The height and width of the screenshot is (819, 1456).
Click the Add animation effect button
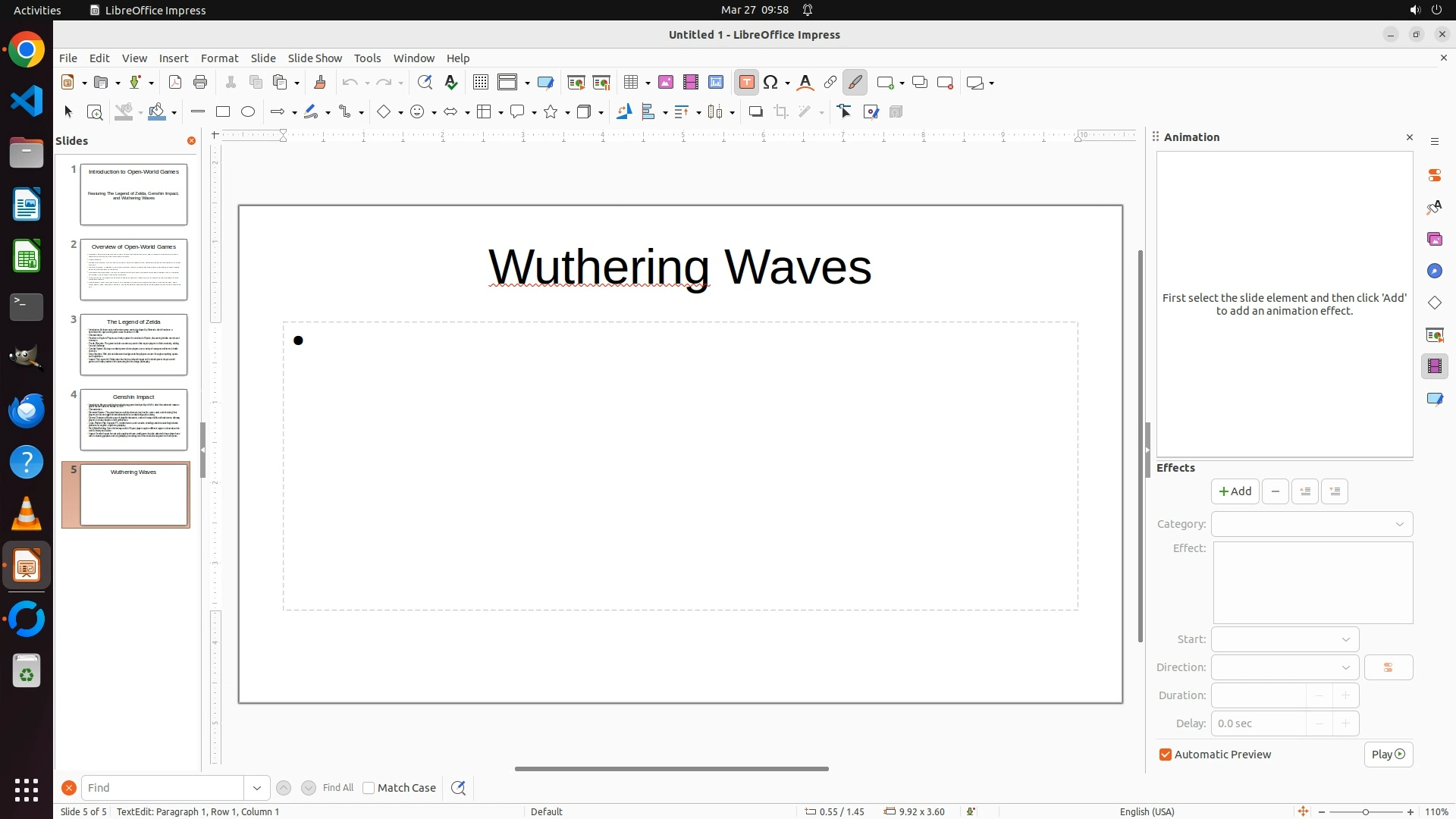coord(1235,491)
